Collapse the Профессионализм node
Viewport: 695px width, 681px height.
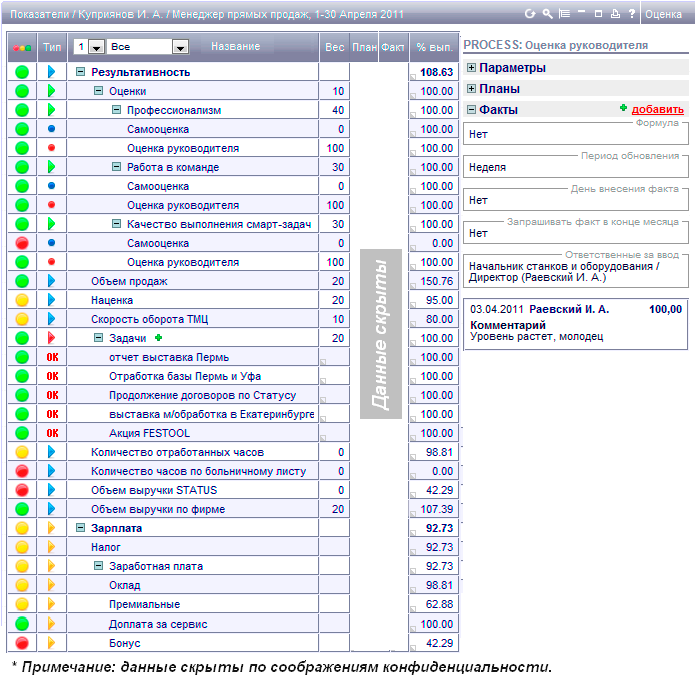pos(116,110)
